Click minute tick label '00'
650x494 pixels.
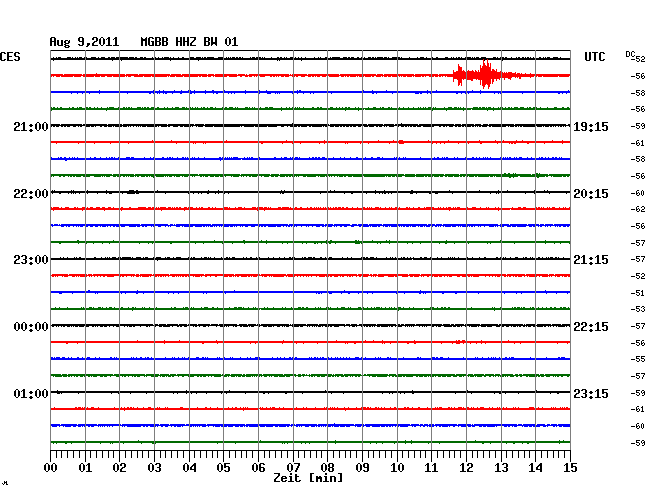(x=51, y=468)
